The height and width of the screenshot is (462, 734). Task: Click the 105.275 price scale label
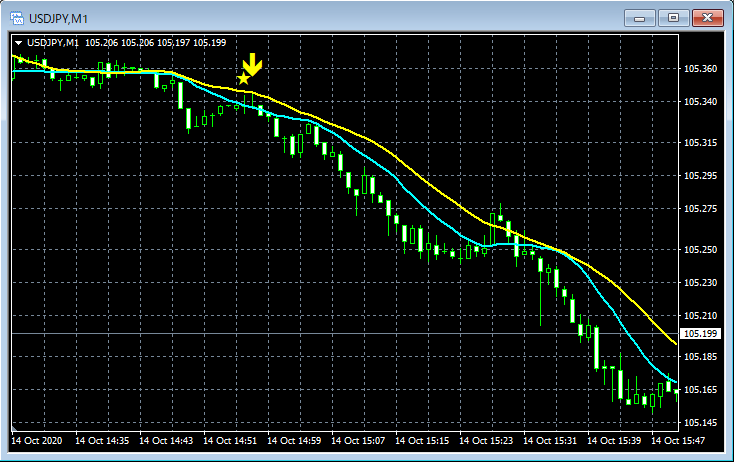(x=700, y=209)
